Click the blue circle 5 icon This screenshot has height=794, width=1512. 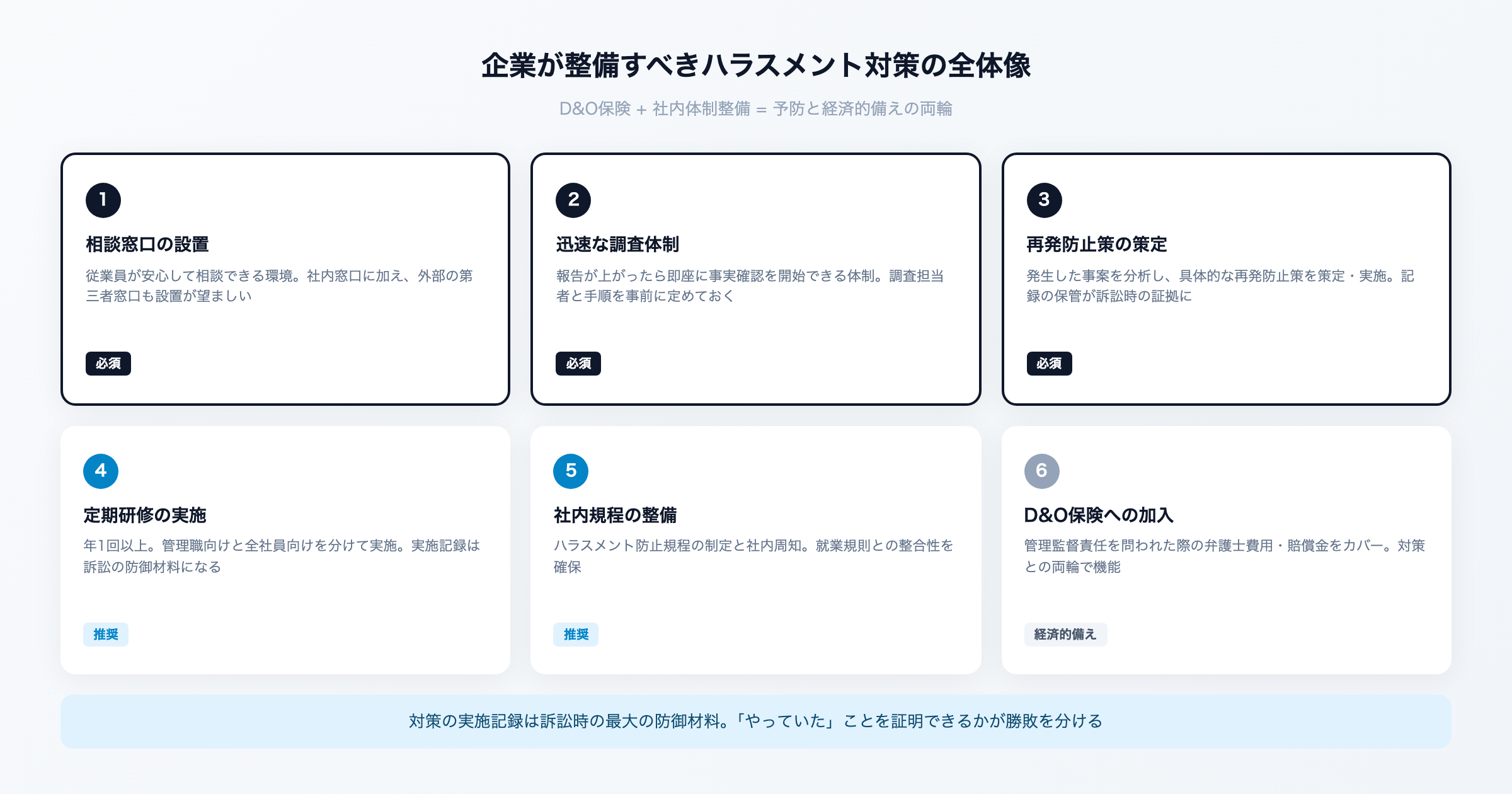(x=571, y=471)
